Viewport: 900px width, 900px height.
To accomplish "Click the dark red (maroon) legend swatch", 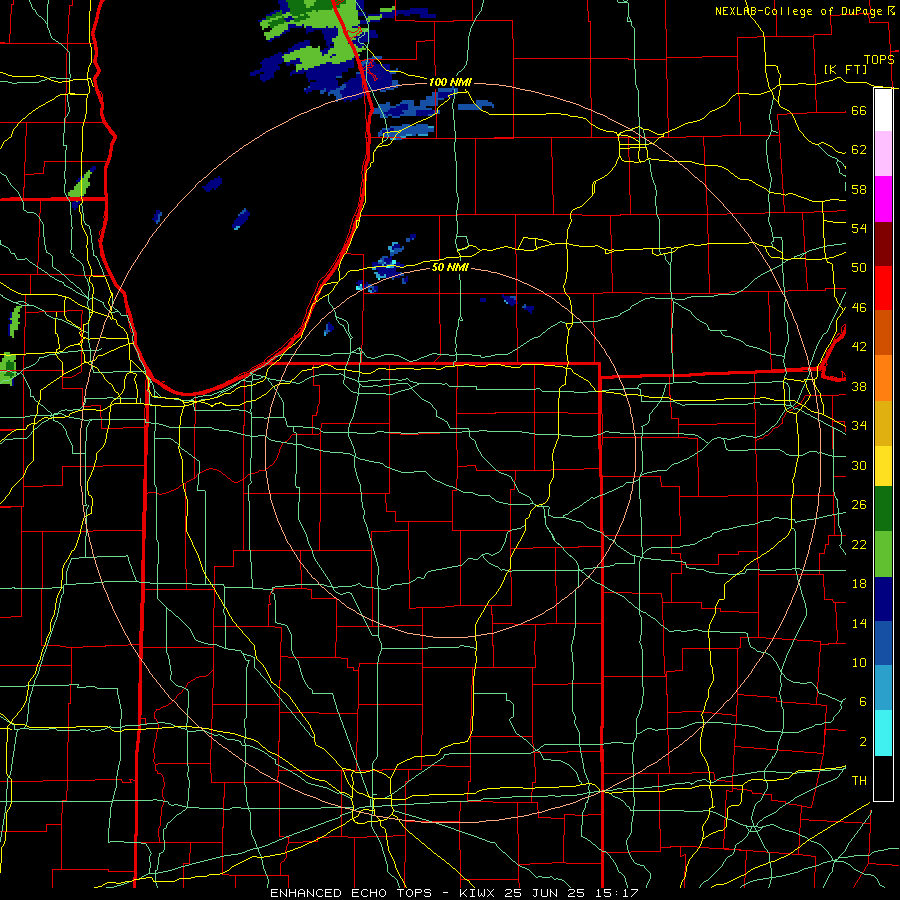I will pos(883,244).
